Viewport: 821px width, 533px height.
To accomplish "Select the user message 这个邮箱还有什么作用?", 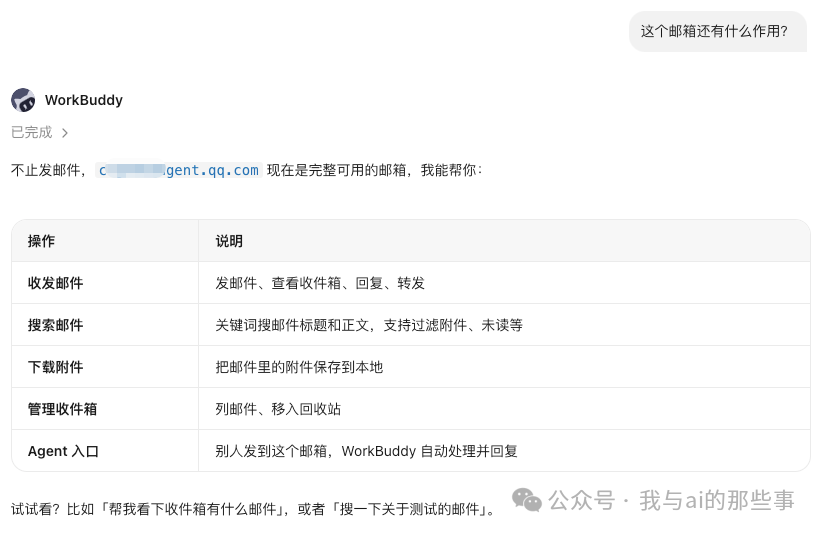I will pos(717,31).
